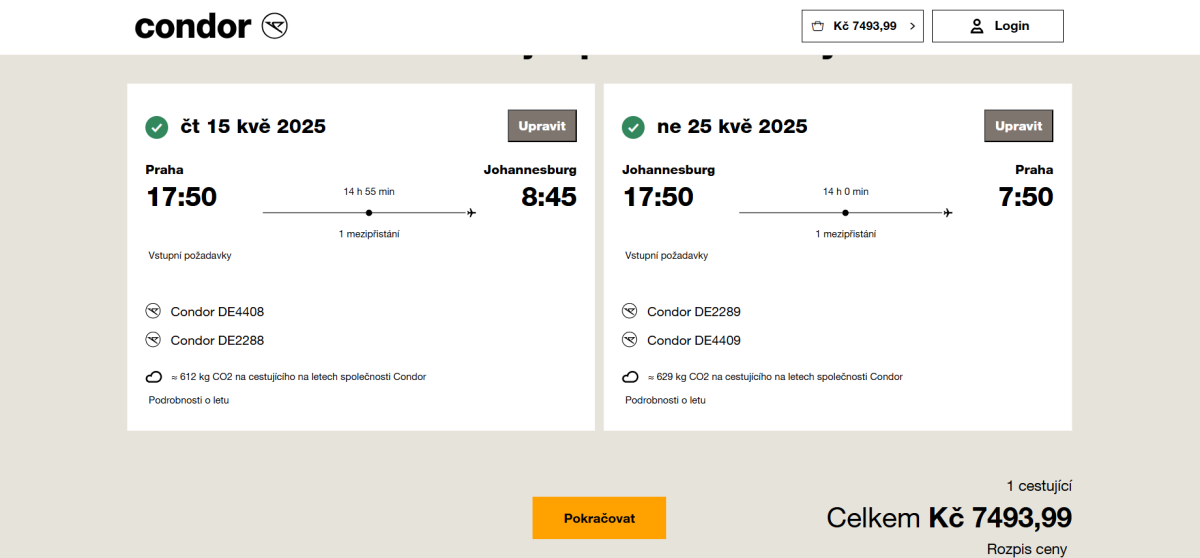Click the Condor icon beside DE4408

point(153,311)
